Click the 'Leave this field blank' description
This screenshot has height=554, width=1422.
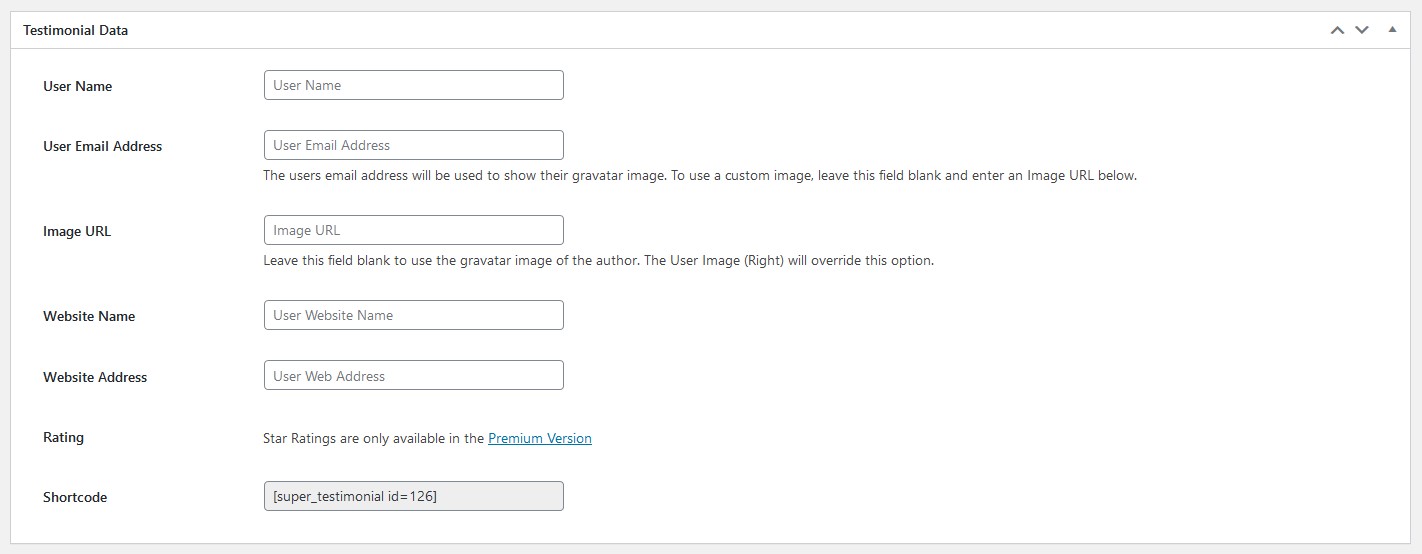tap(598, 260)
